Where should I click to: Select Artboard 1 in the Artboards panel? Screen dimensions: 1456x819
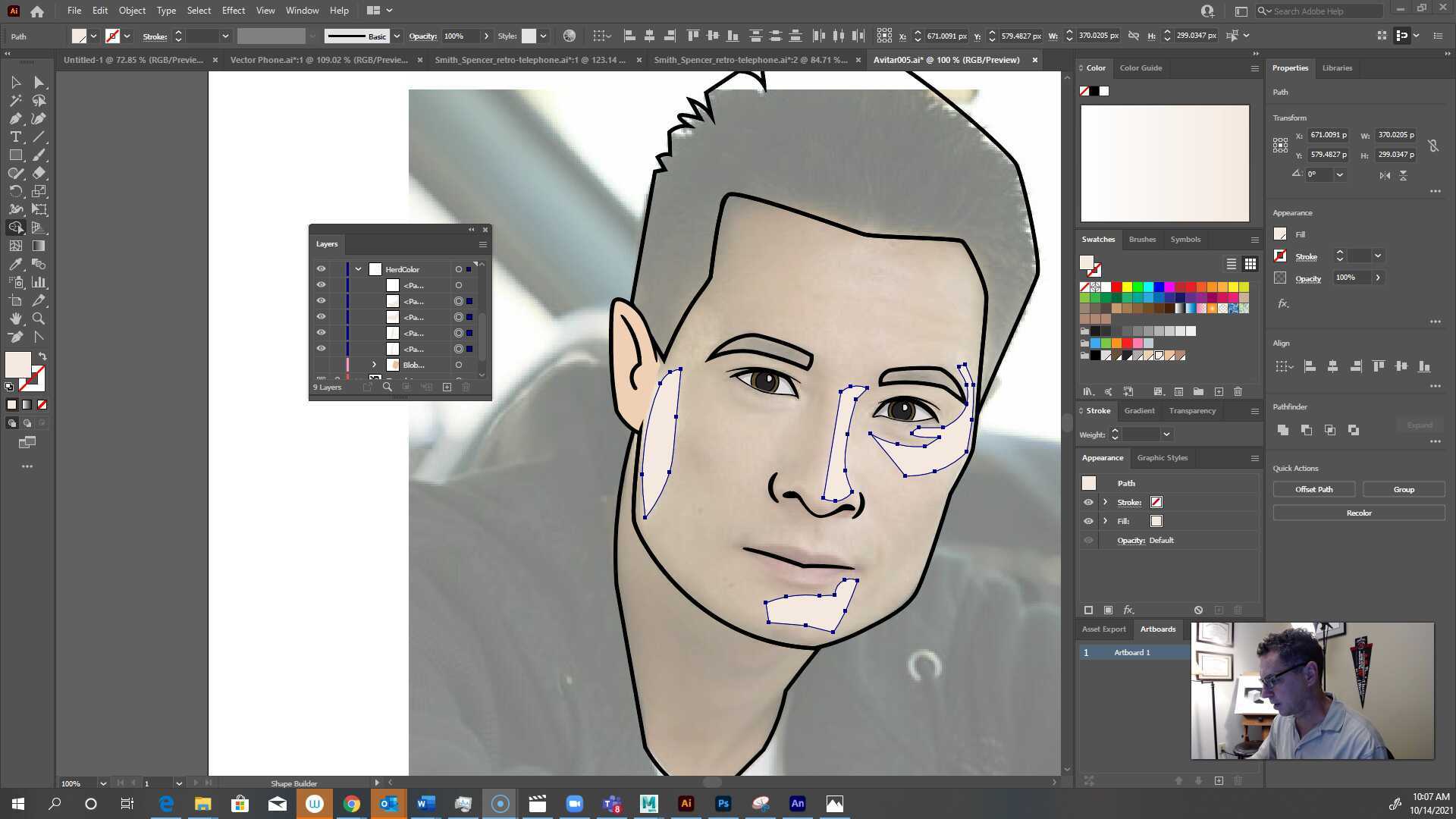1131,651
